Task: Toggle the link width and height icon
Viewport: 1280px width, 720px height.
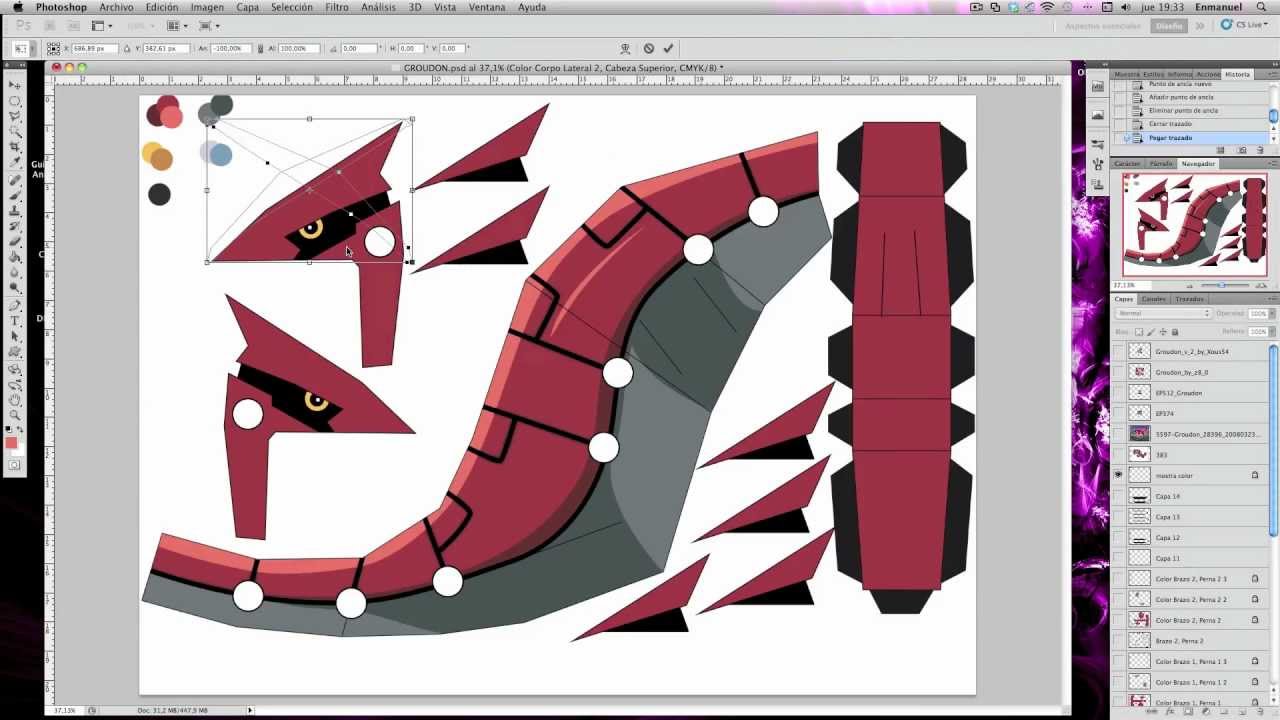Action: coord(260,48)
